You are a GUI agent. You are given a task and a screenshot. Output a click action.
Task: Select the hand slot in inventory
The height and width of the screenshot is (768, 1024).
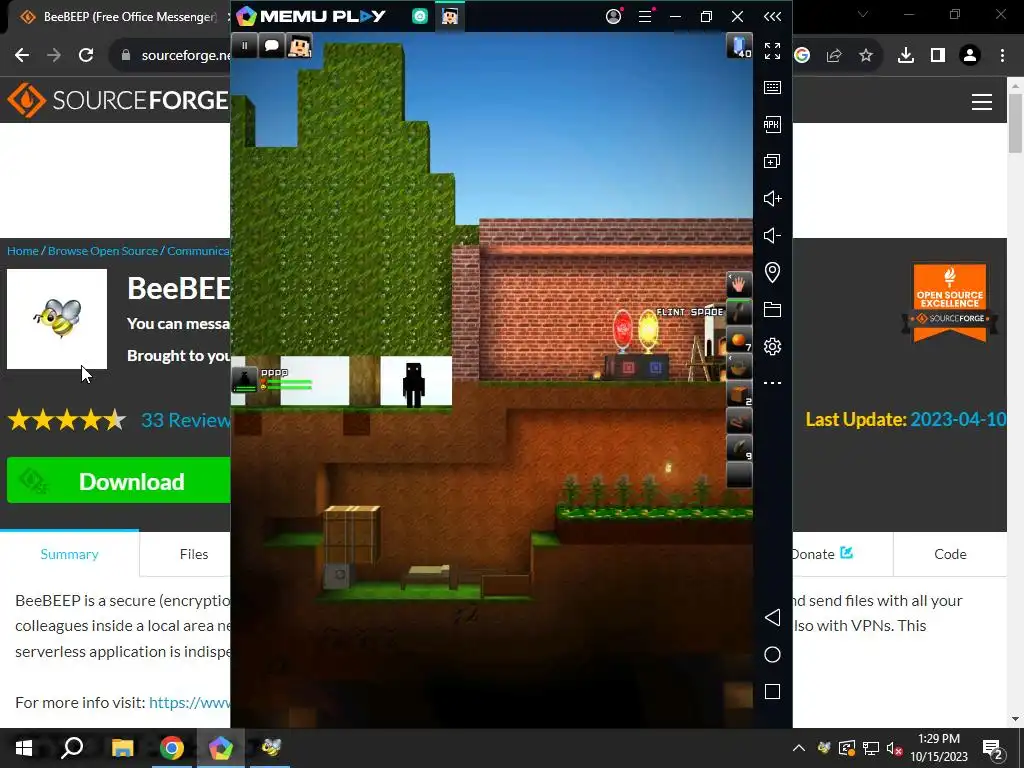[x=739, y=284]
